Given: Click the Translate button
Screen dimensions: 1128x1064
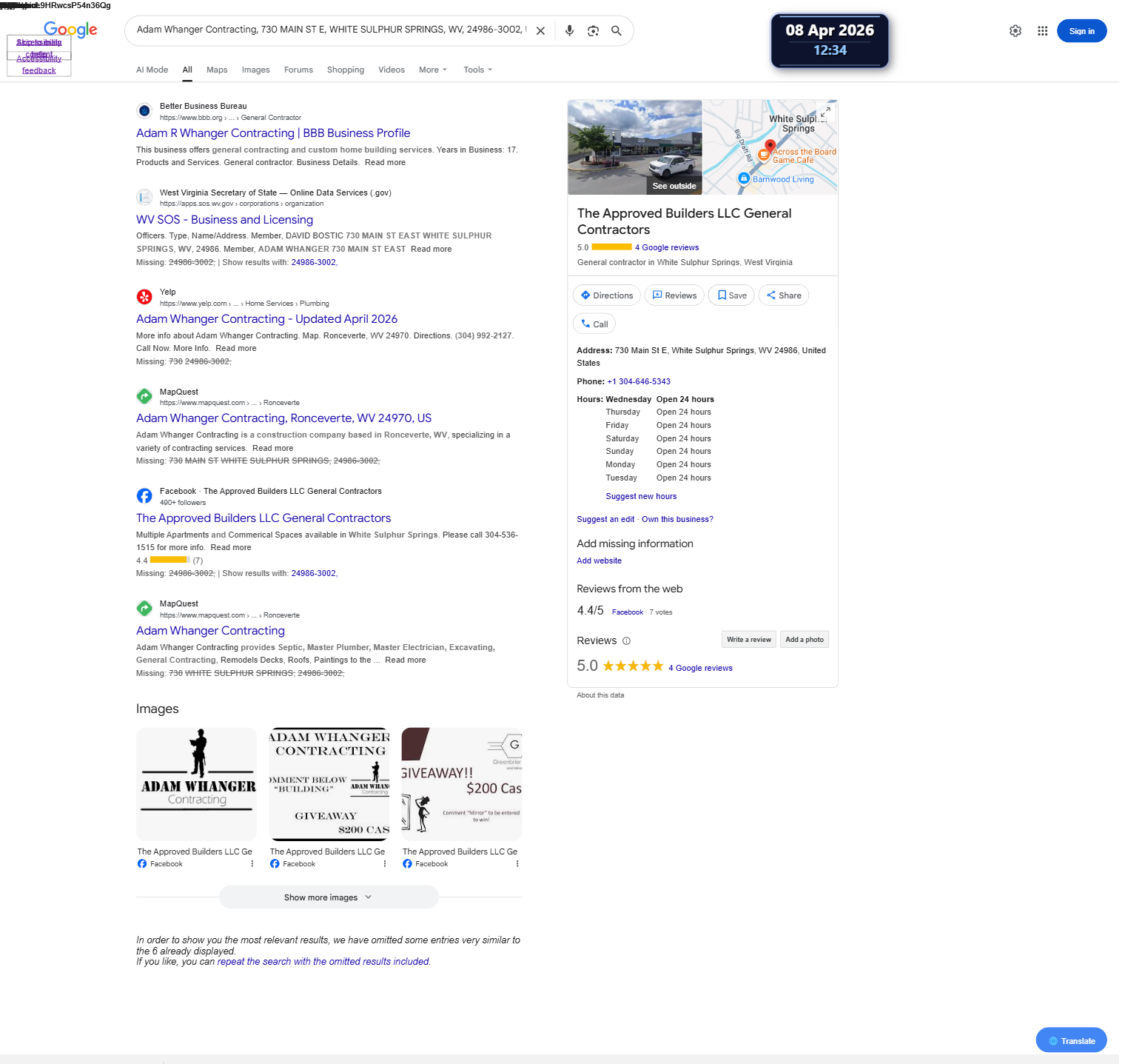Looking at the screenshot, I should coord(1071,1040).
